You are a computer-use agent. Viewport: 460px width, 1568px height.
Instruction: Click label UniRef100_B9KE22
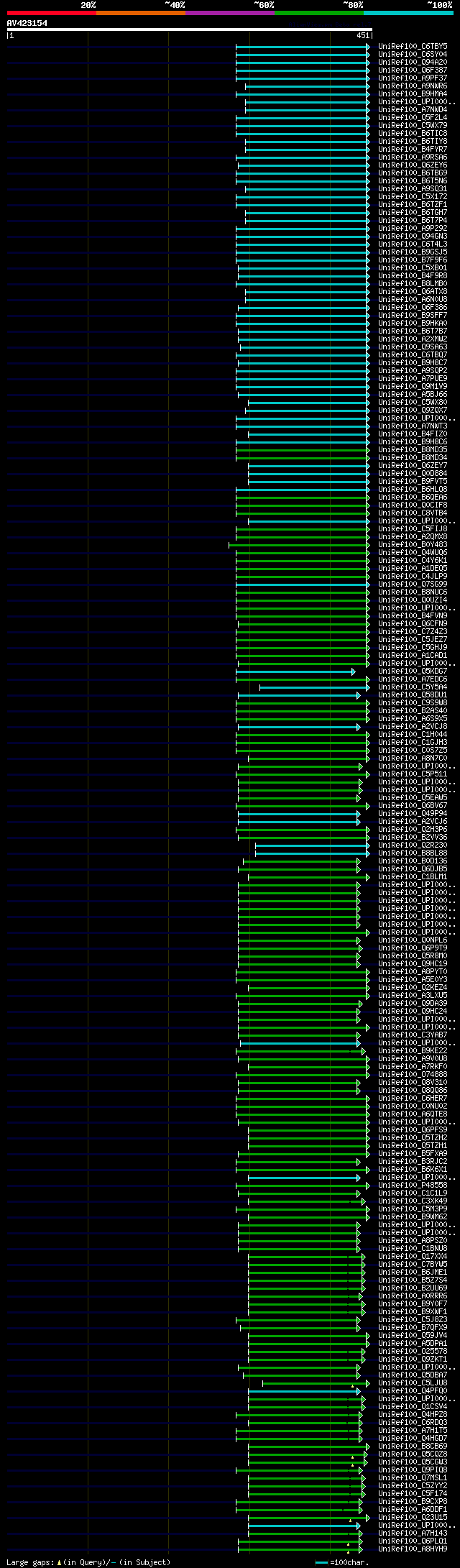click(x=413, y=1050)
